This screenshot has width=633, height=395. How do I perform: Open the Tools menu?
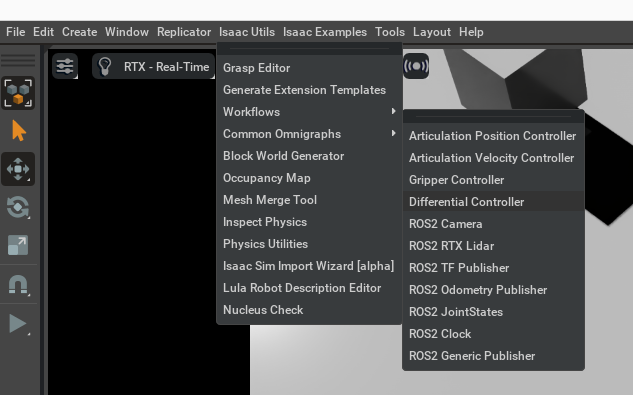coord(390,32)
